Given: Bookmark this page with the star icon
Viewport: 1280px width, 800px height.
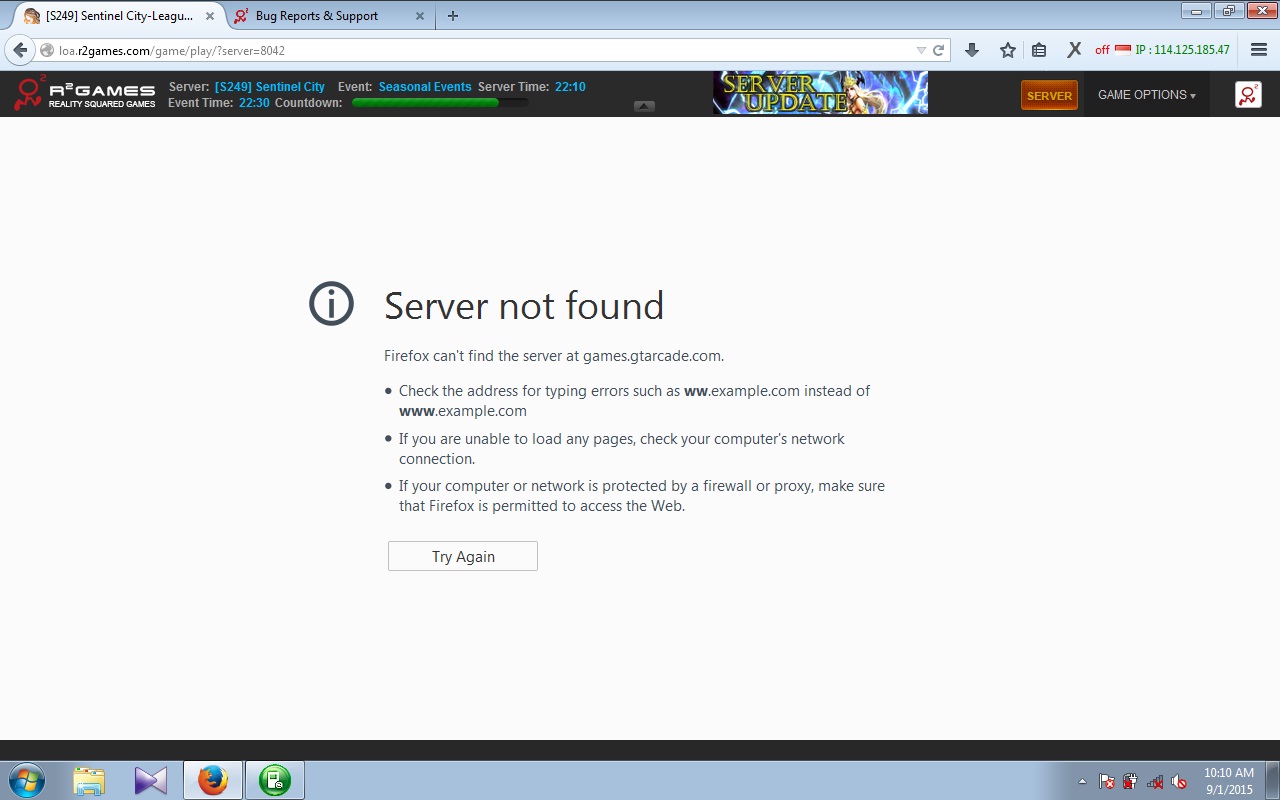Looking at the screenshot, I should click(x=1007, y=50).
